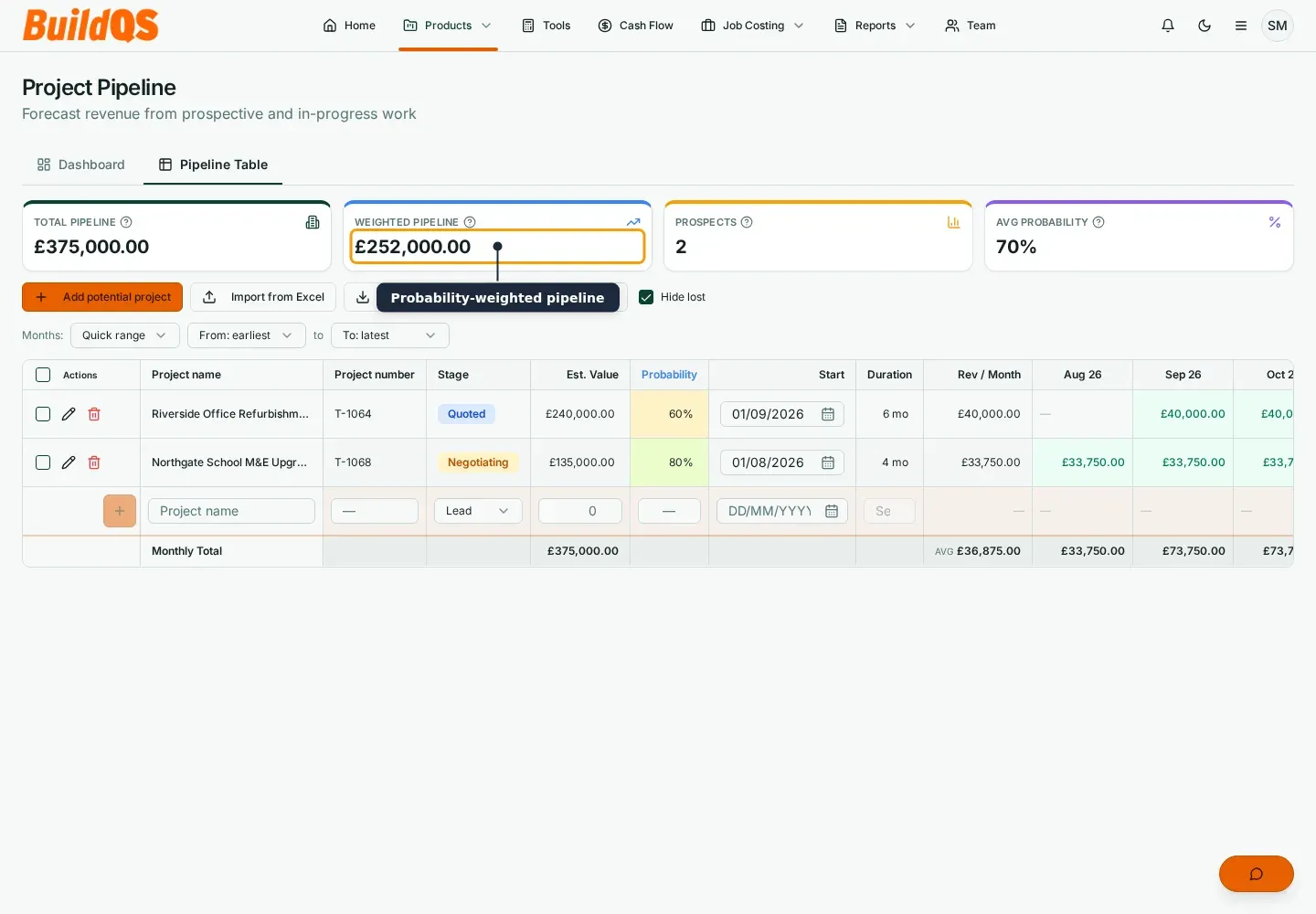Screen dimensions: 1316x914
Task: Expand the Reports menu
Action: pos(875,26)
